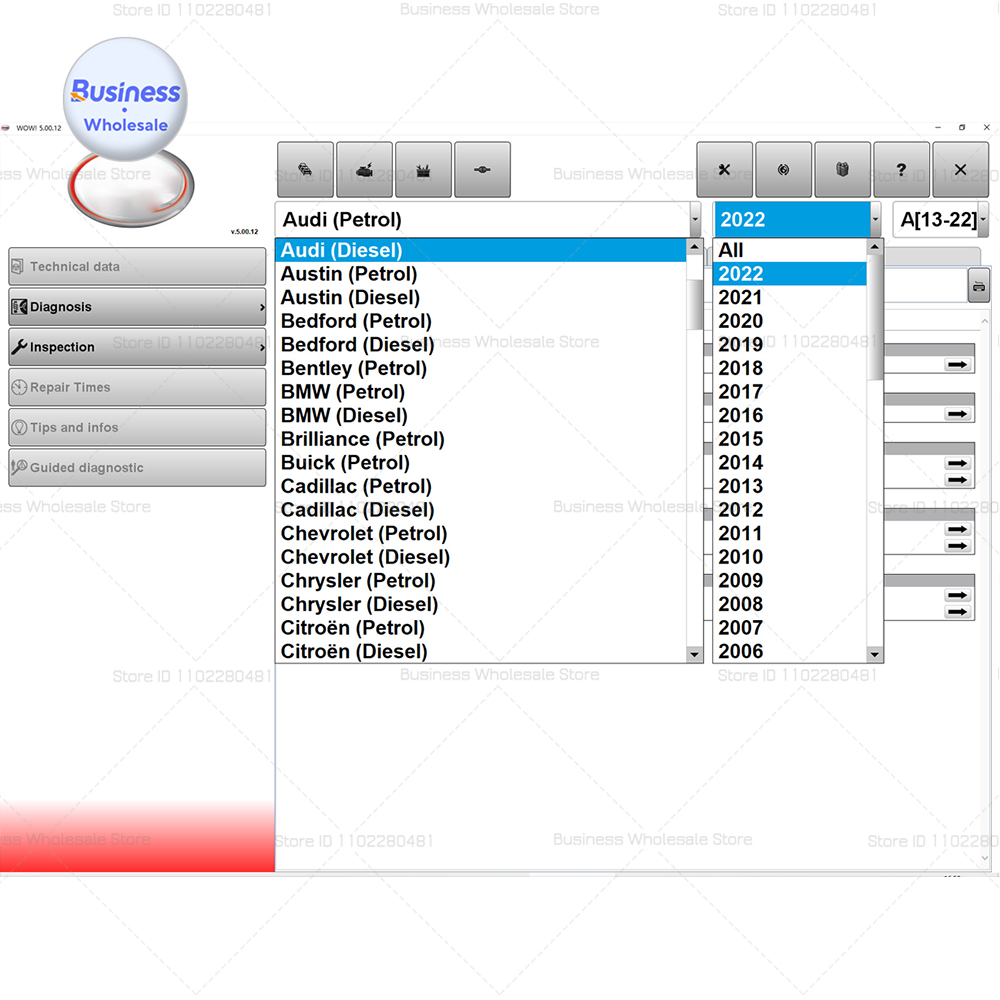Select Technical data in the sidebar
The image size is (1000, 1000).
(x=137, y=266)
